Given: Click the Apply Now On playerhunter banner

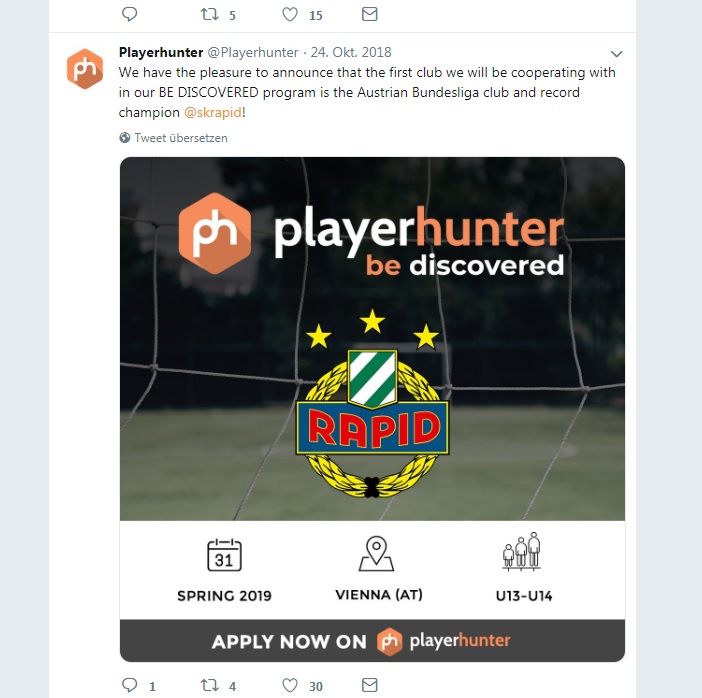Looking at the screenshot, I should click(372, 641).
